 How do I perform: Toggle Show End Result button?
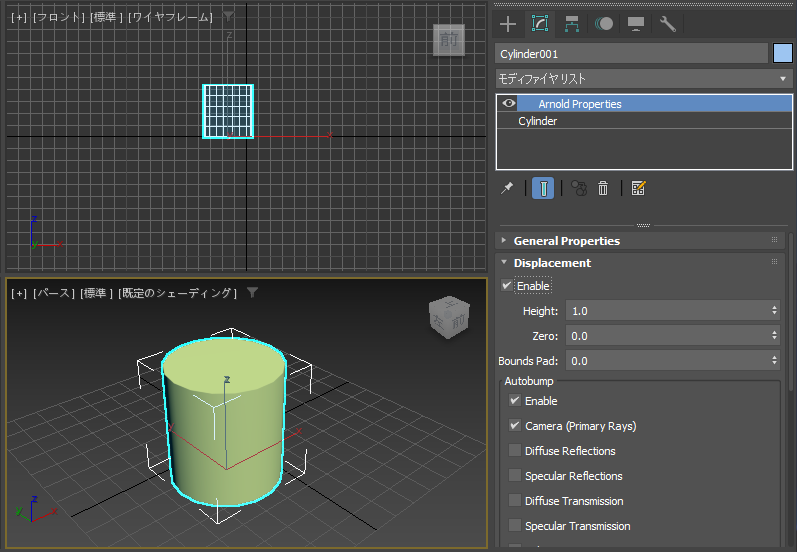(543, 189)
